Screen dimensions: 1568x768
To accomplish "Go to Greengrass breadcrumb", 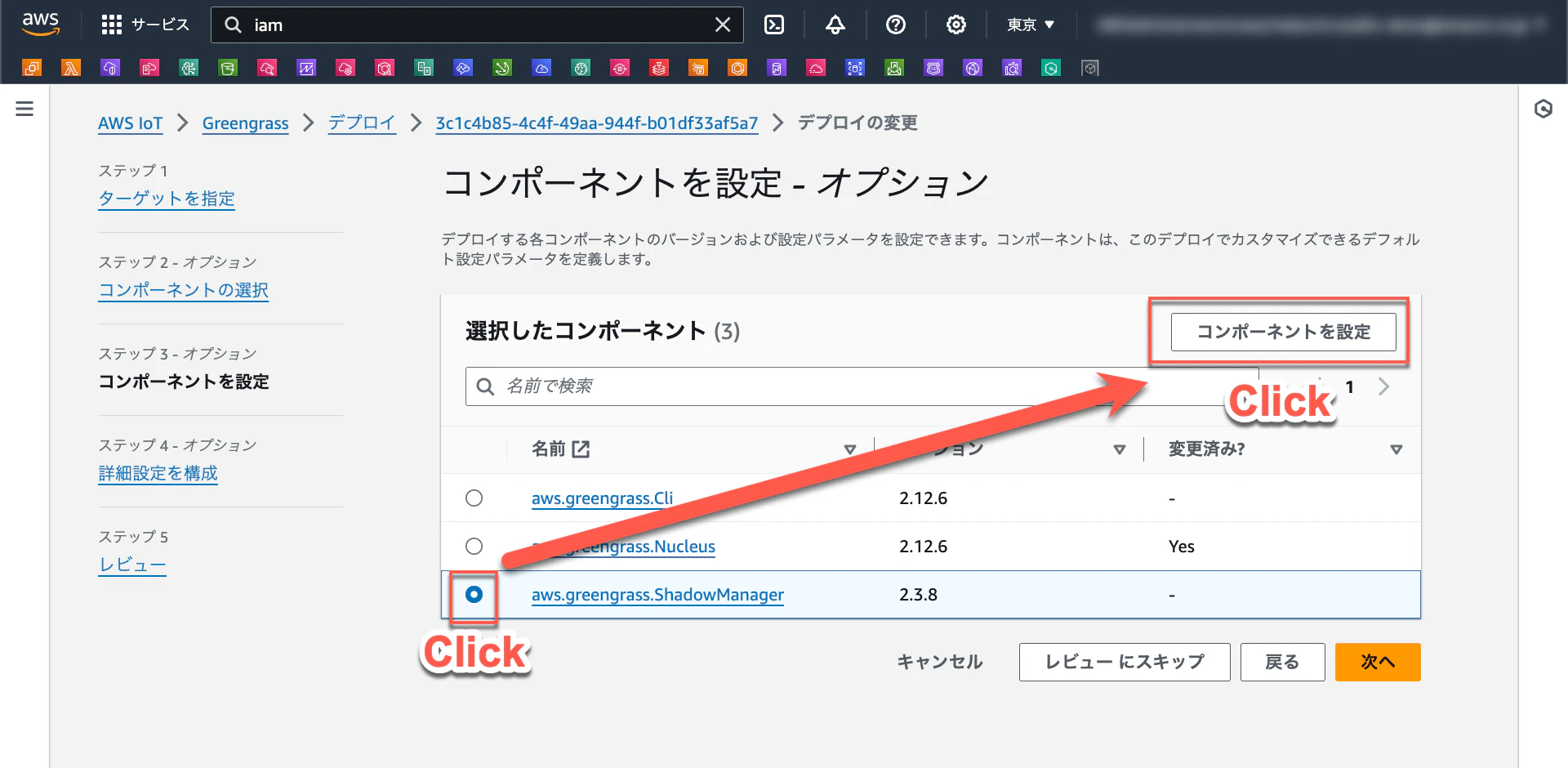I will (245, 123).
